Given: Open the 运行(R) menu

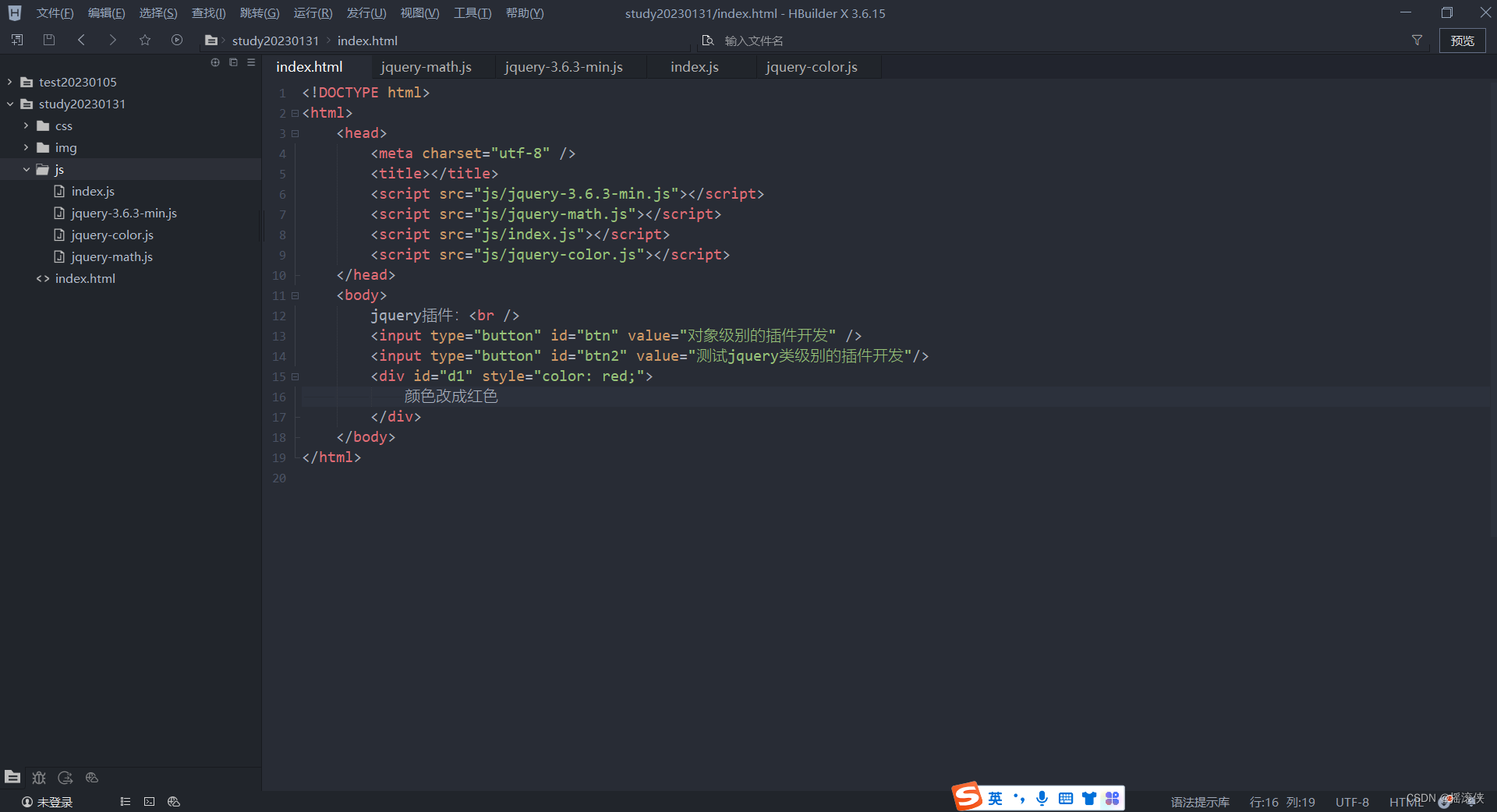Looking at the screenshot, I should pyautogui.click(x=313, y=13).
